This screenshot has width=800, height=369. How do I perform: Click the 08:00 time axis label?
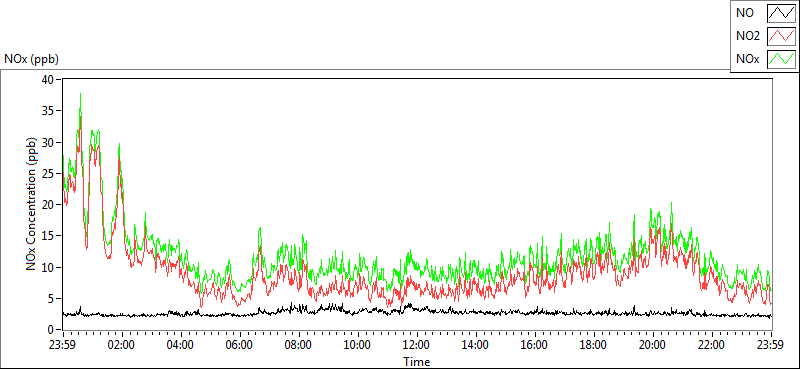[x=298, y=345]
